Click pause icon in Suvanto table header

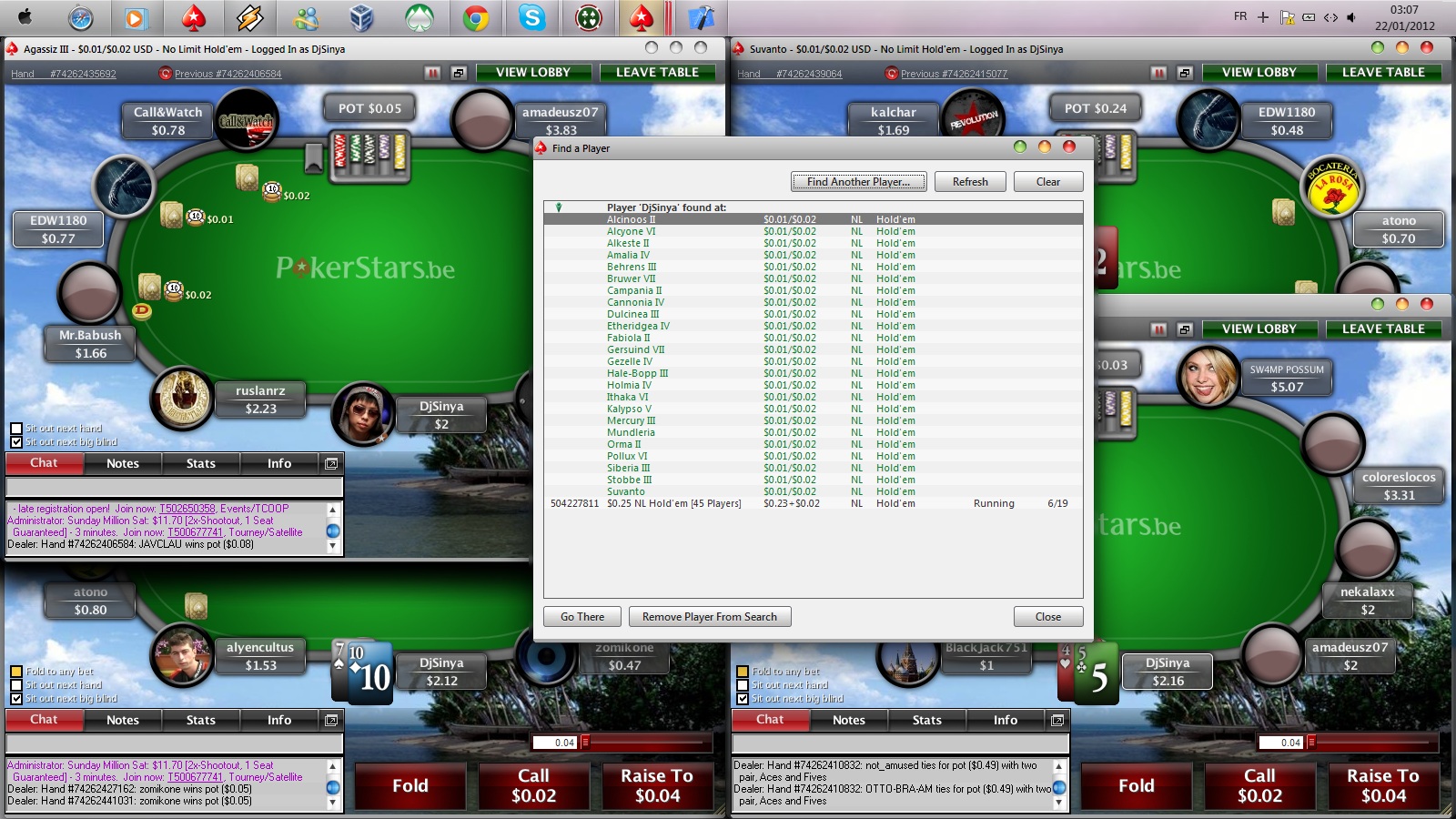point(1158,73)
